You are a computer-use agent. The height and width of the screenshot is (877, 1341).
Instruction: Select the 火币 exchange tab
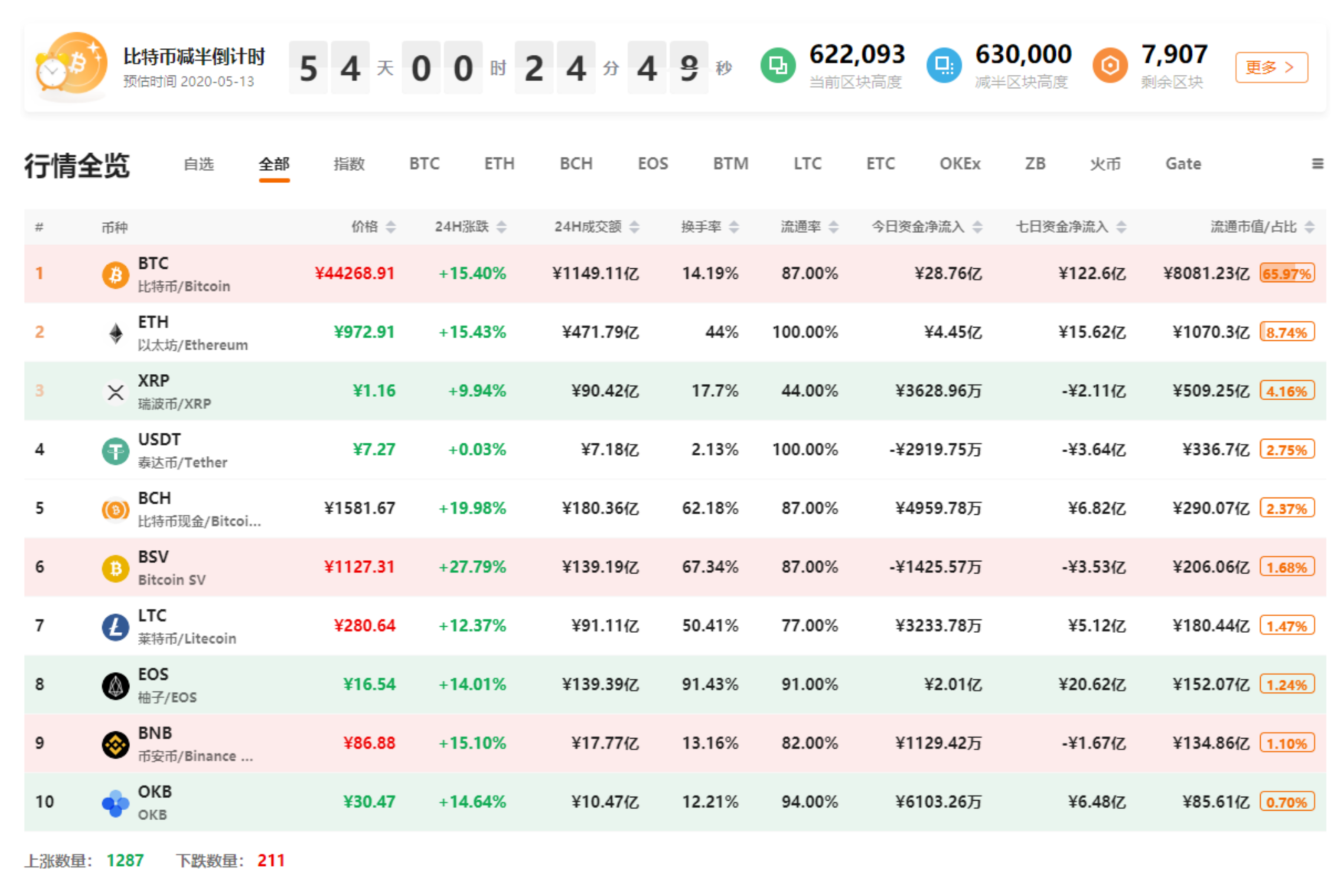(x=1105, y=164)
